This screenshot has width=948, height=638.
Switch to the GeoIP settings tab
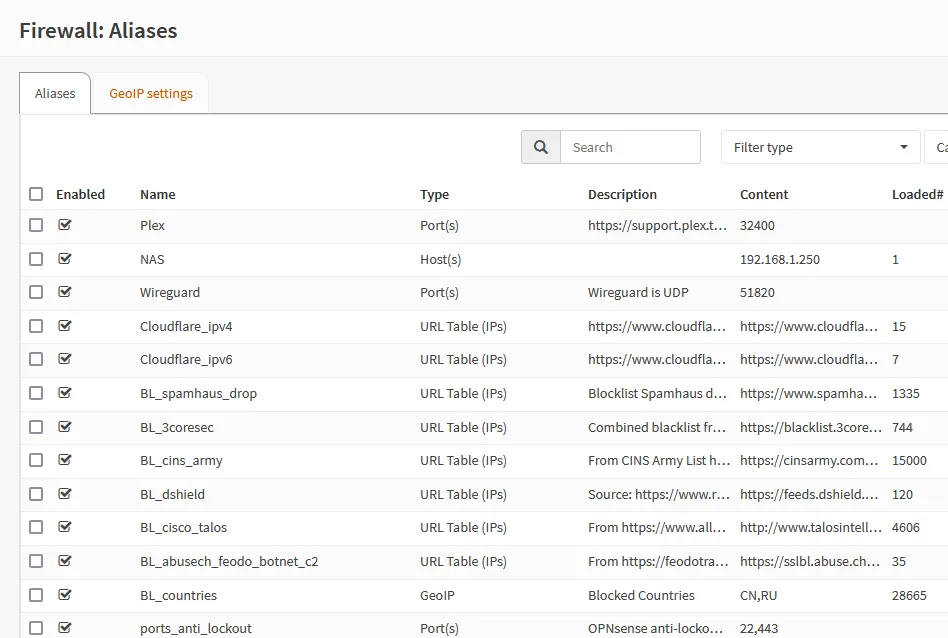click(x=150, y=93)
